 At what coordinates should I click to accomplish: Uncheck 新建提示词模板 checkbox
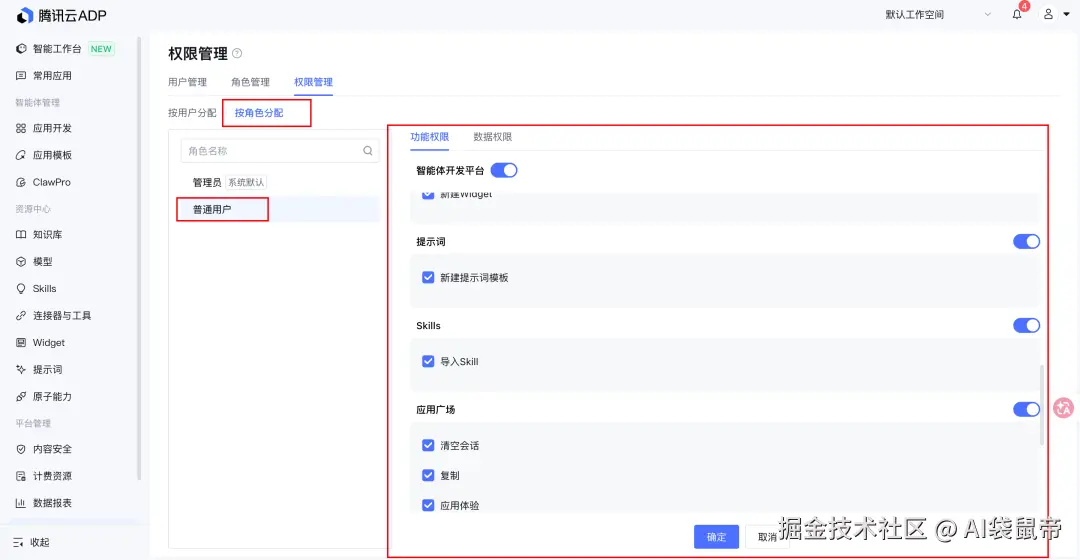(x=428, y=277)
